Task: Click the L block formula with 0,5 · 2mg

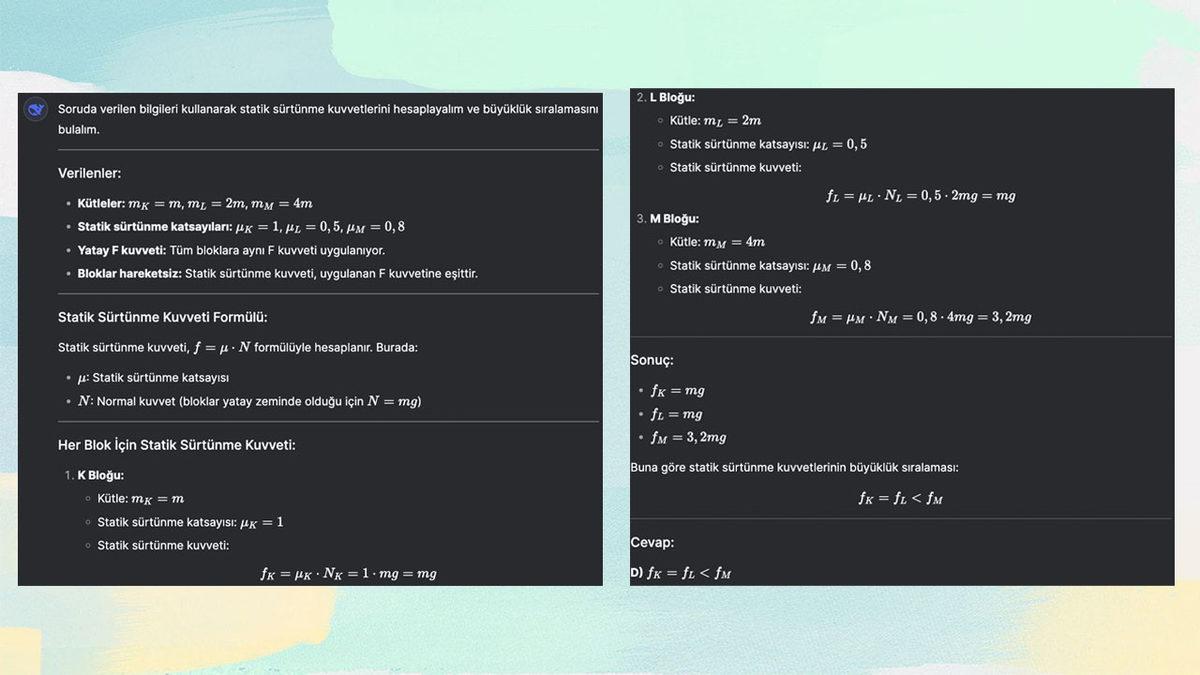Action: (x=920, y=195)
